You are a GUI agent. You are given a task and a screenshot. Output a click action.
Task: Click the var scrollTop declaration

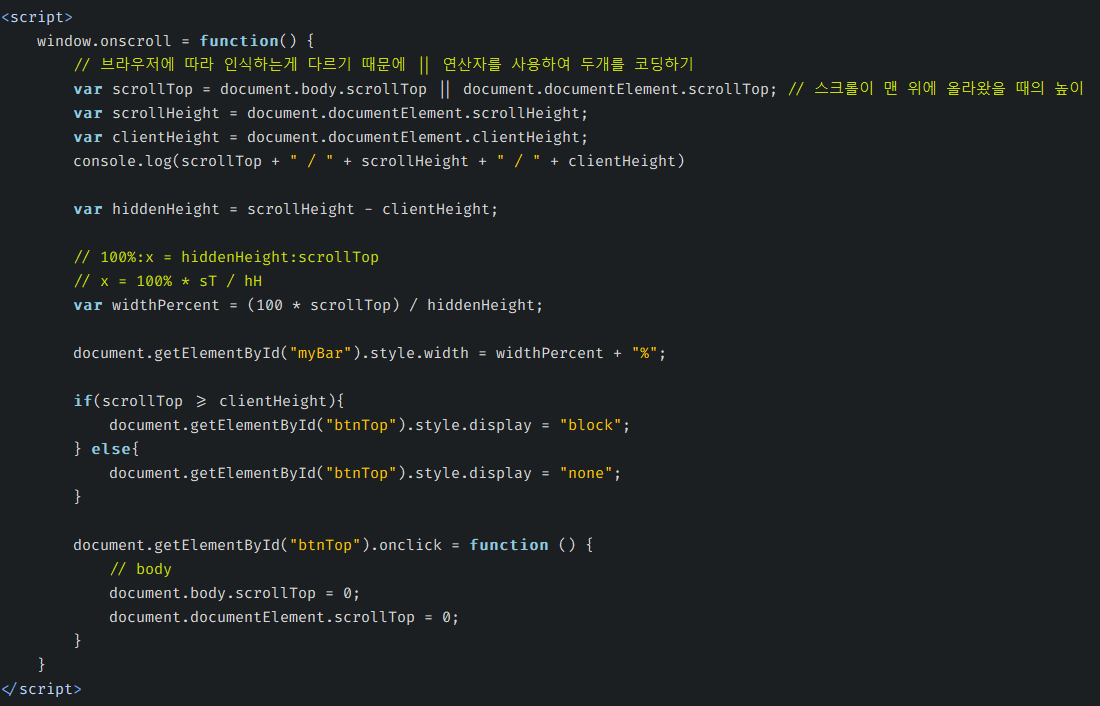[x=425, y=89]
